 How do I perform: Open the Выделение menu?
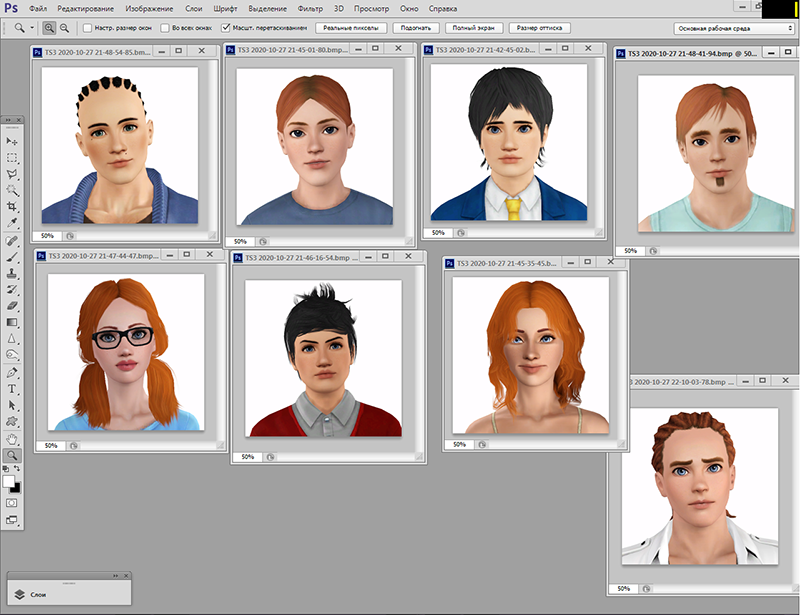pyautogui.click(x=267, y=9)
